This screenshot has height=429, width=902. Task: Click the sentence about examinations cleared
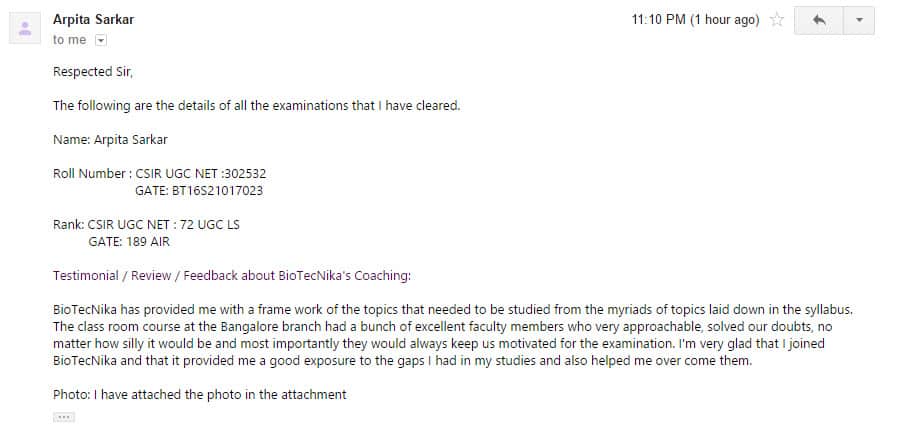tap(257, 106)
